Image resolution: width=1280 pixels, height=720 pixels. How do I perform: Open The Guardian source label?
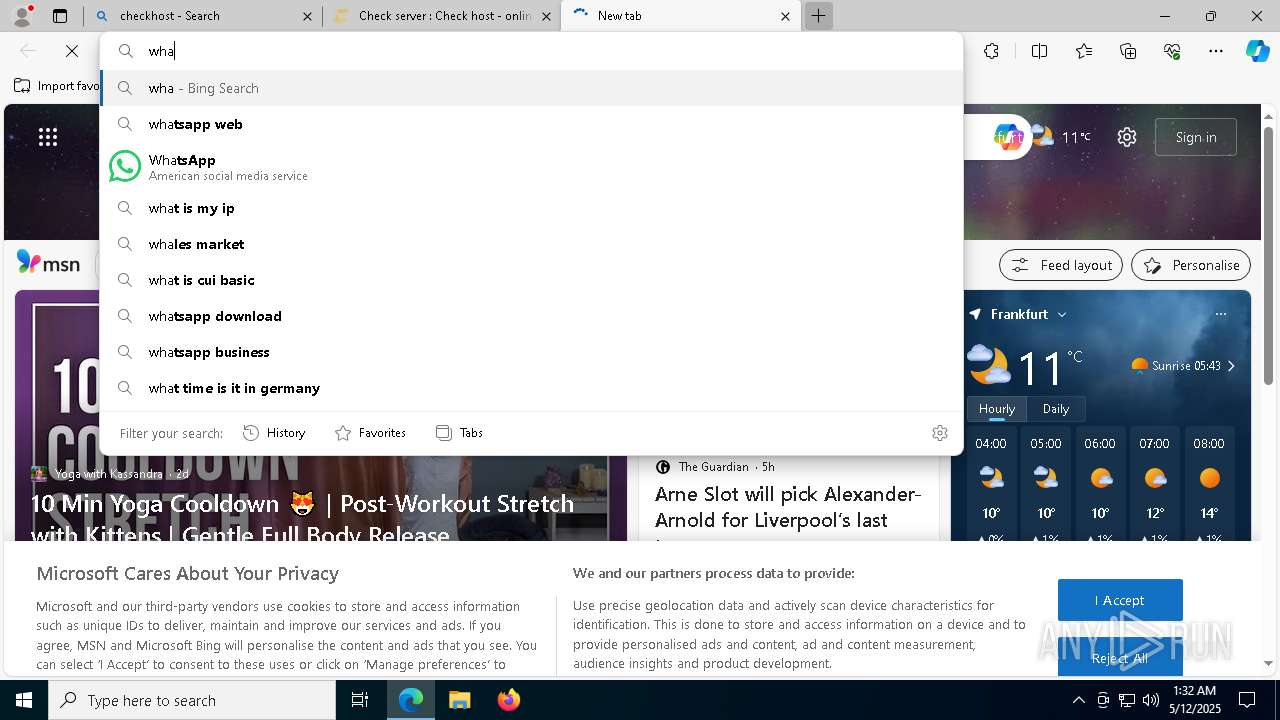[713, 467]
